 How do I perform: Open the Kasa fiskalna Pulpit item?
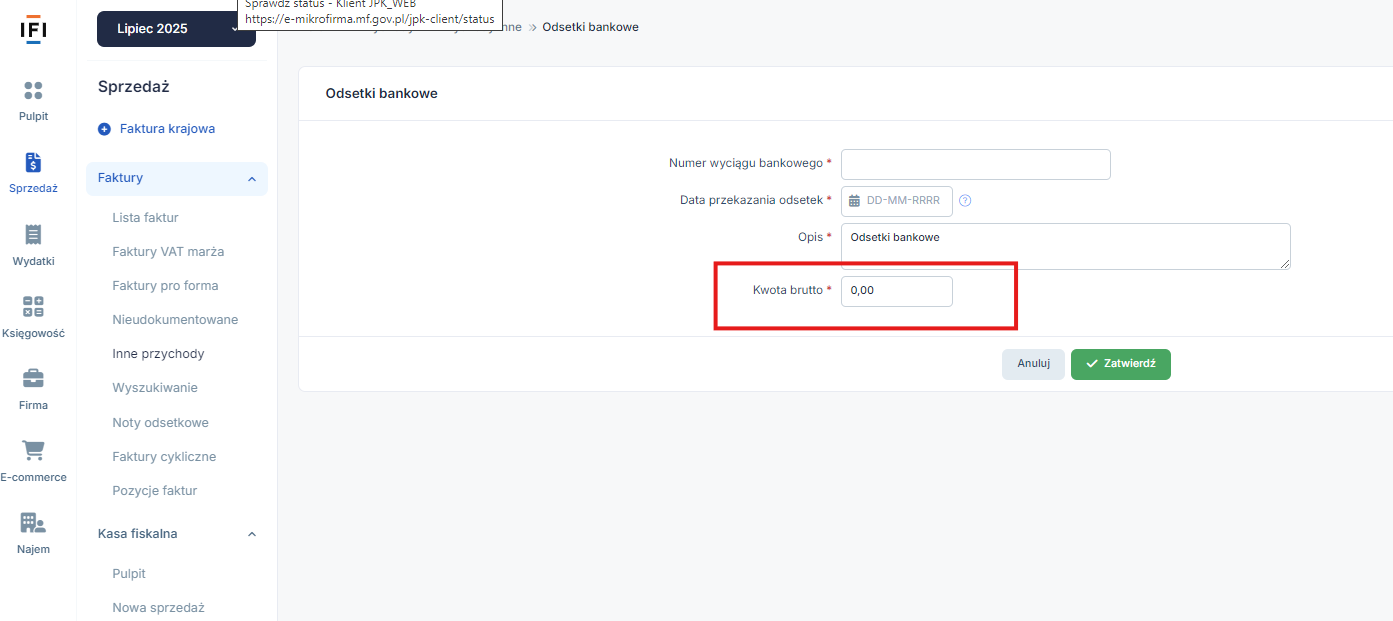130,574
